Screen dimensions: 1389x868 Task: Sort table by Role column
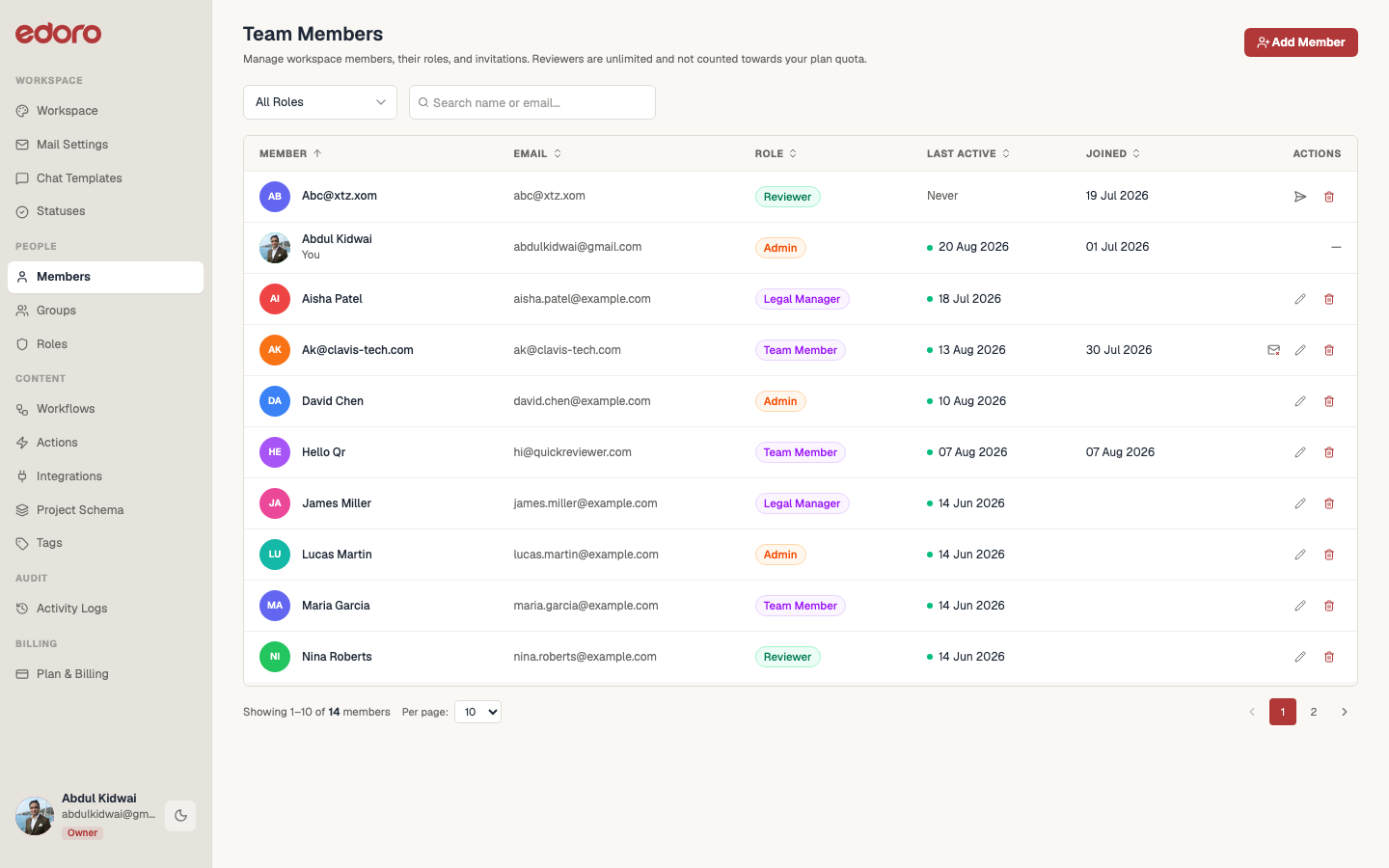click(776, 153)
